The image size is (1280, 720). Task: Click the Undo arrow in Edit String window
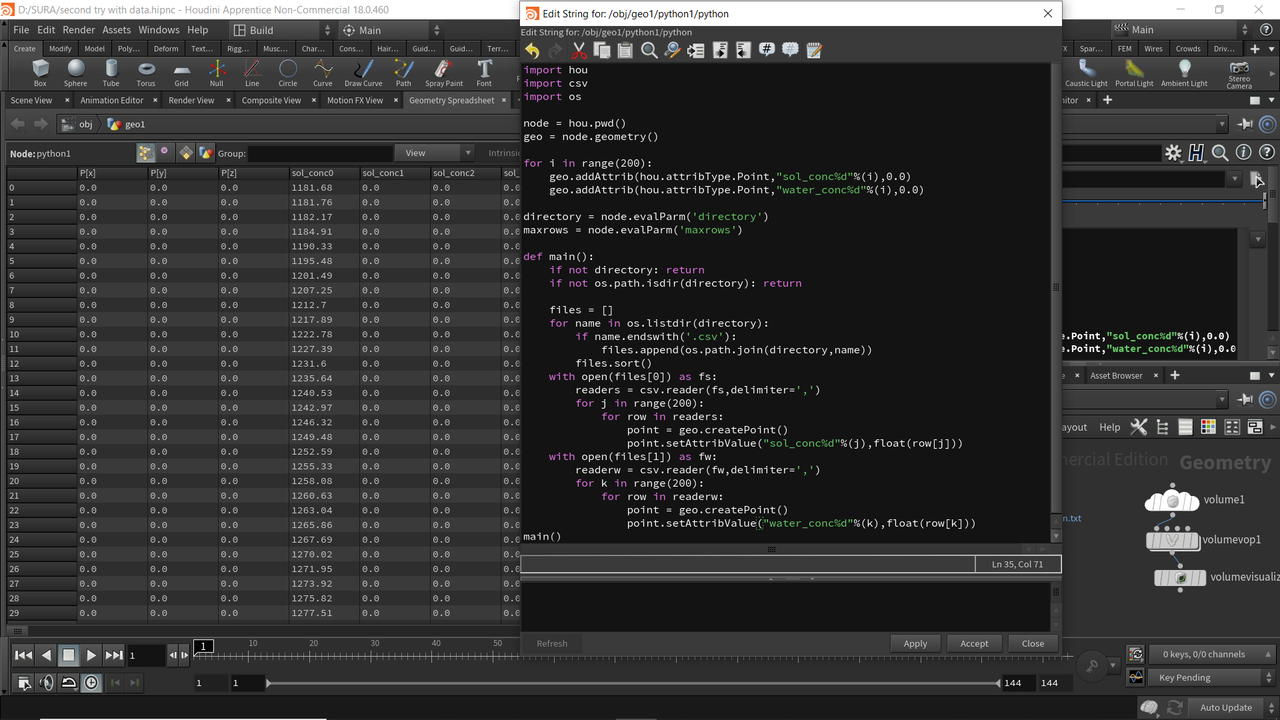pyautogui.click(x=532, y=50)
